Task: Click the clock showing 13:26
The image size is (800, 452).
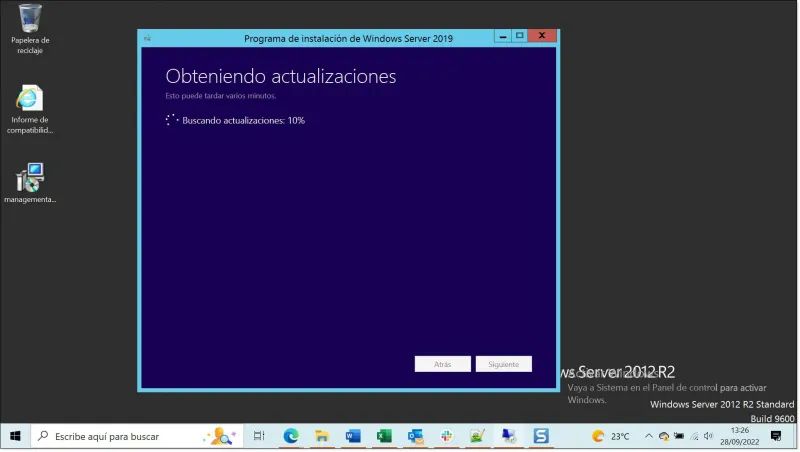Action: tap(740, 436)
